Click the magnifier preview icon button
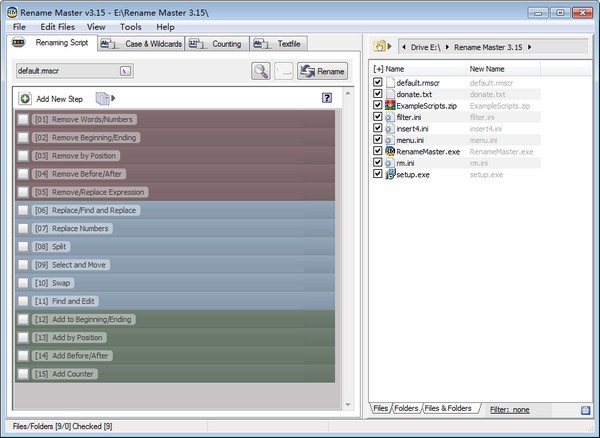This screenshot has height=438, width=600. point(261,71)
